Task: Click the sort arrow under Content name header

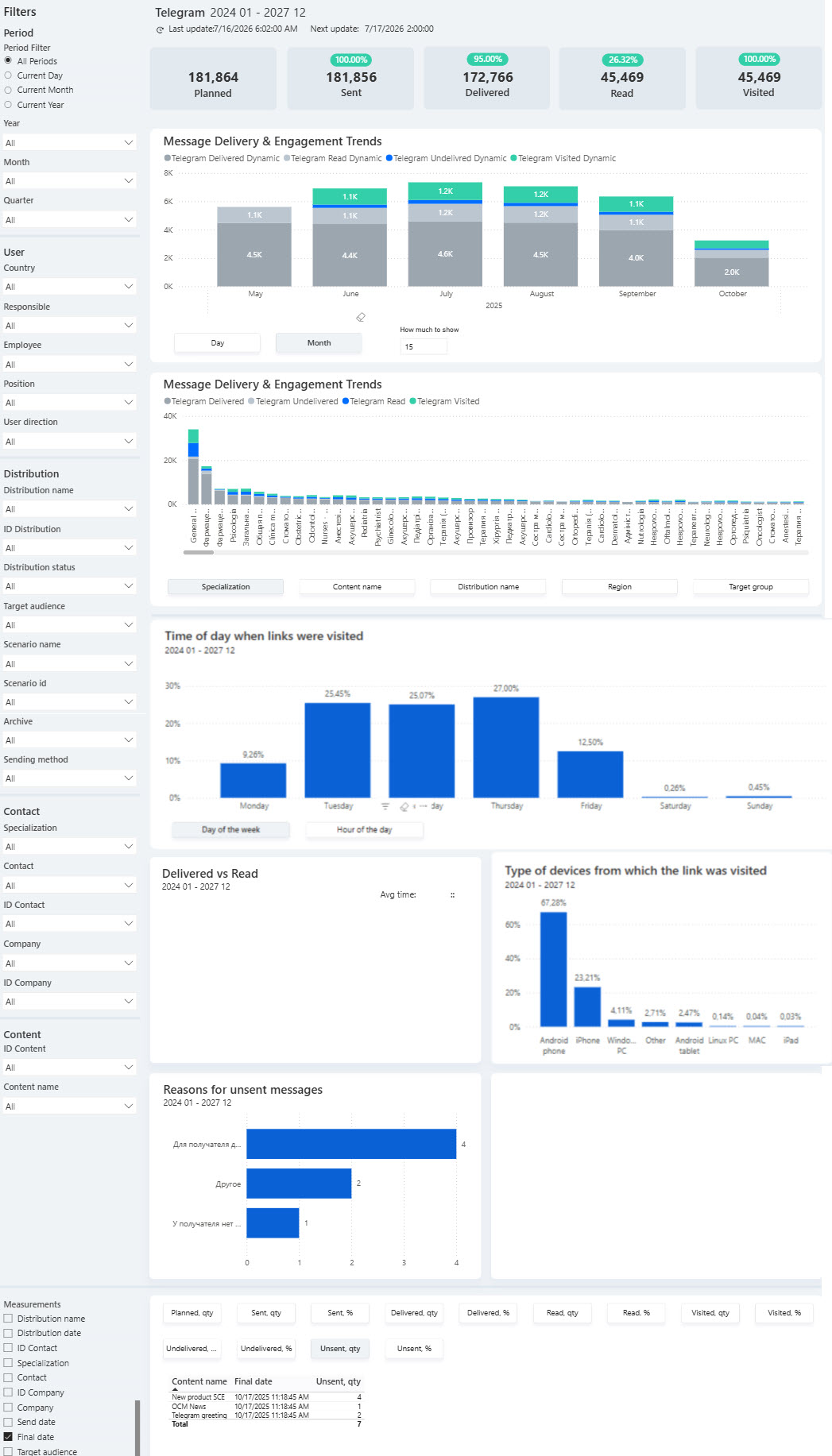Action: tap(176, 1389)
